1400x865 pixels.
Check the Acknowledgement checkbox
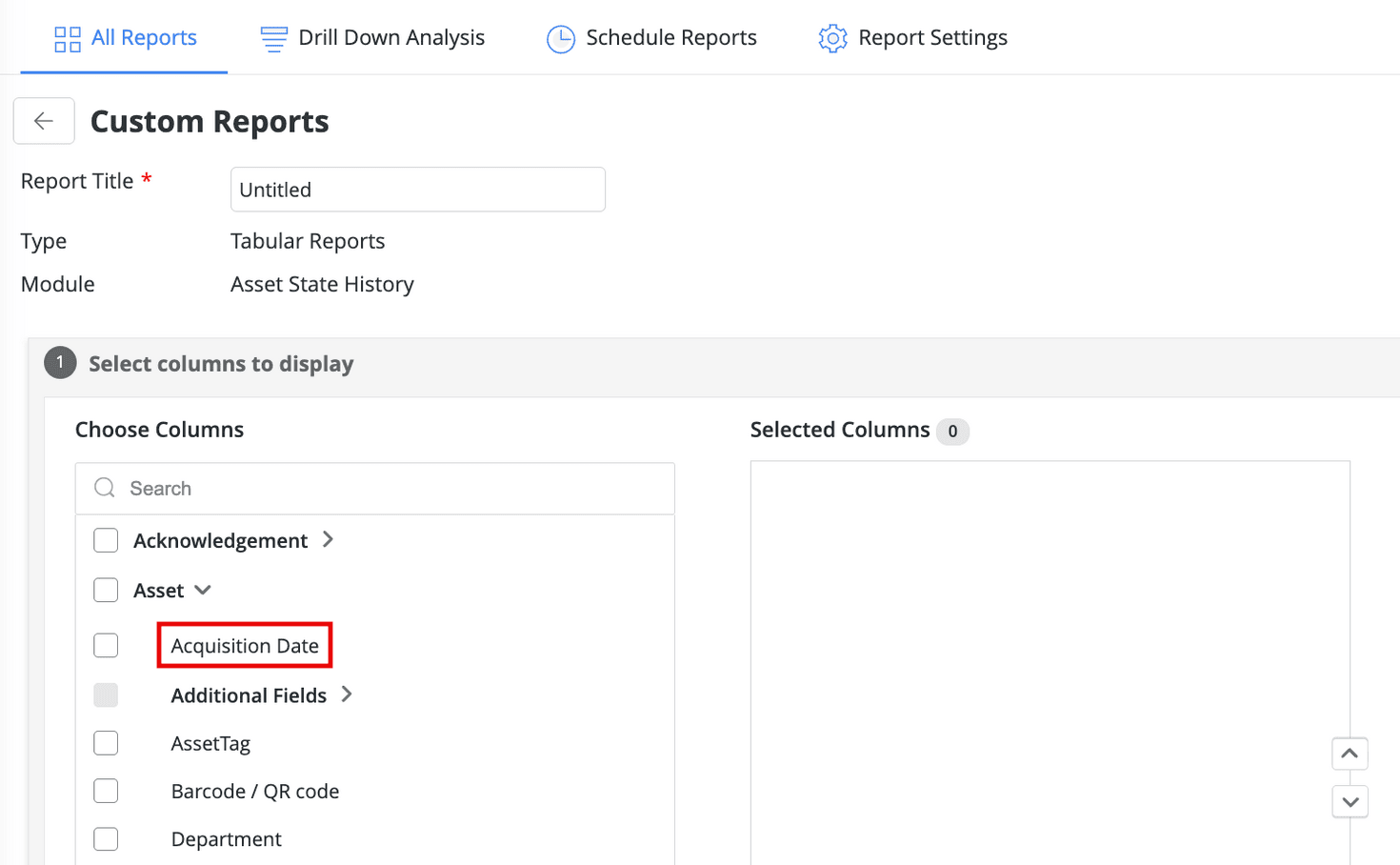[x=106, y=540]
